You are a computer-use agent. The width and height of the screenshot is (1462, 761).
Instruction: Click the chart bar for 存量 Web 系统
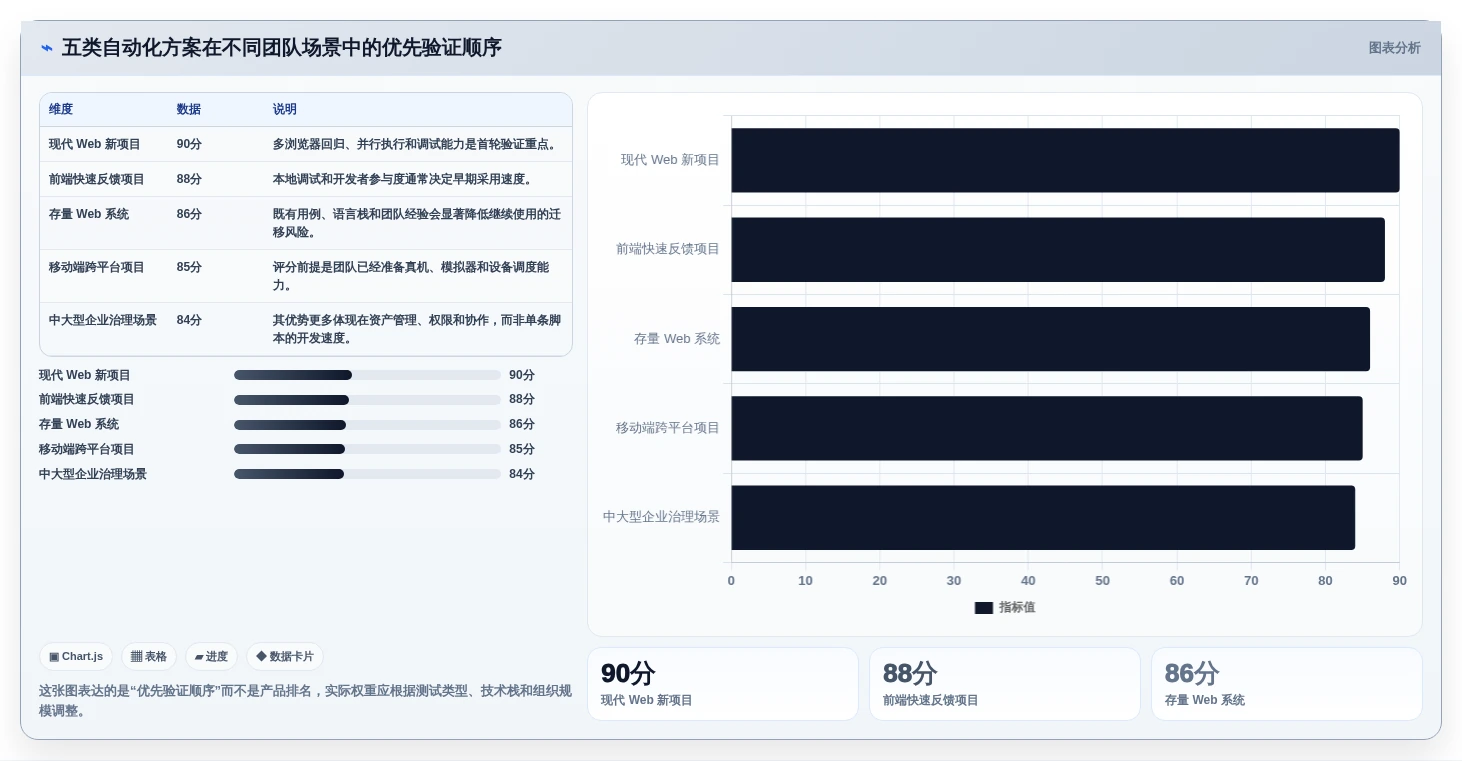[x=1051, y=339]
